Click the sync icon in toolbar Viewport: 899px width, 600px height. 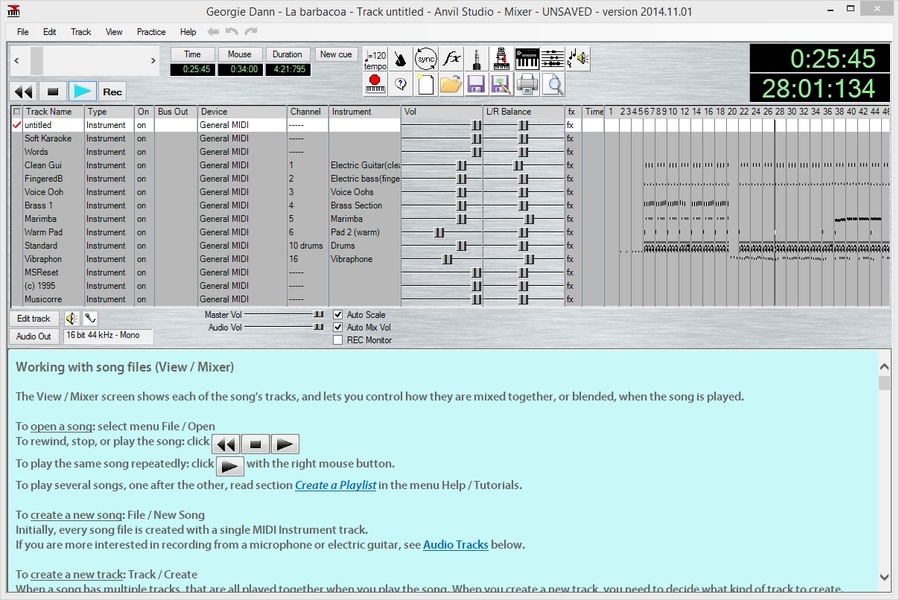pos(426,59)
